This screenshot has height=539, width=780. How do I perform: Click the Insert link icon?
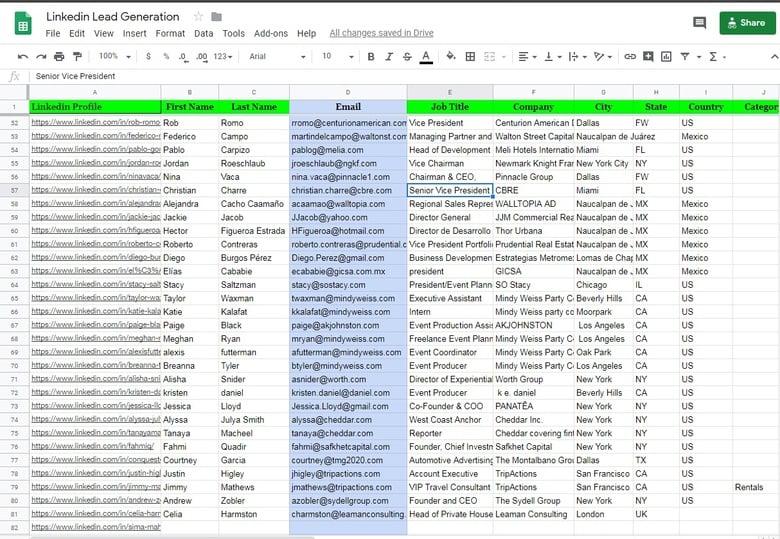pos(630,57)
